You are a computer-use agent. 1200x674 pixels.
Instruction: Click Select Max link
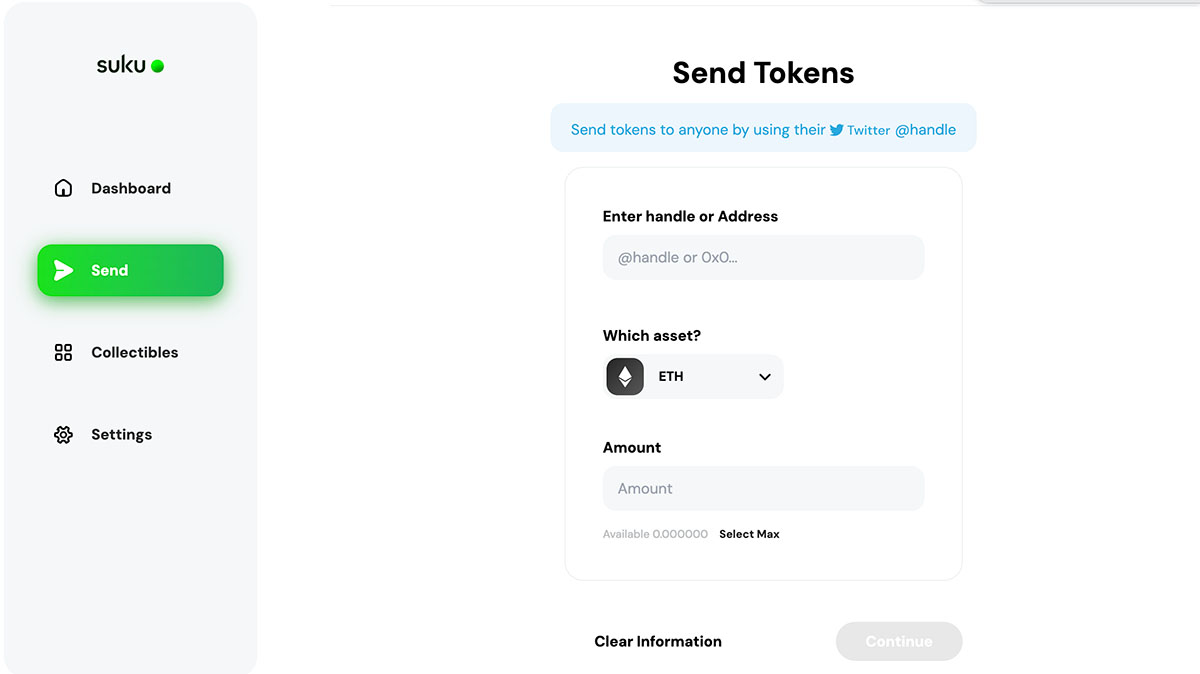coord(749,534)
